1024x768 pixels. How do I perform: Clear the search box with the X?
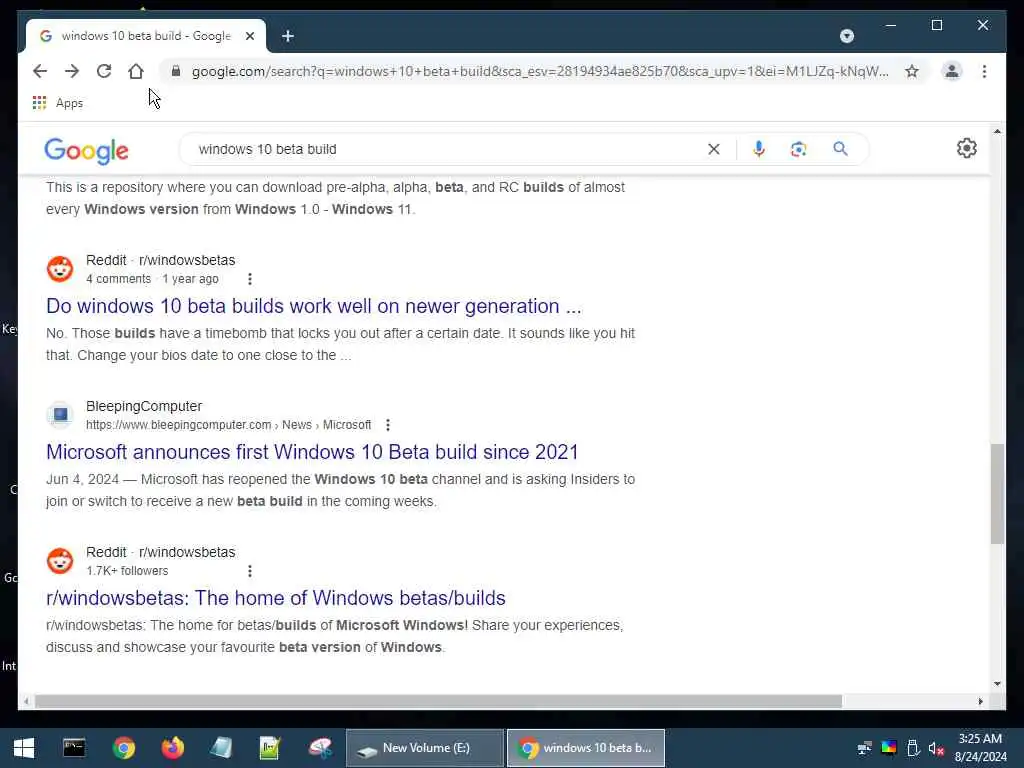click(714, 149)
